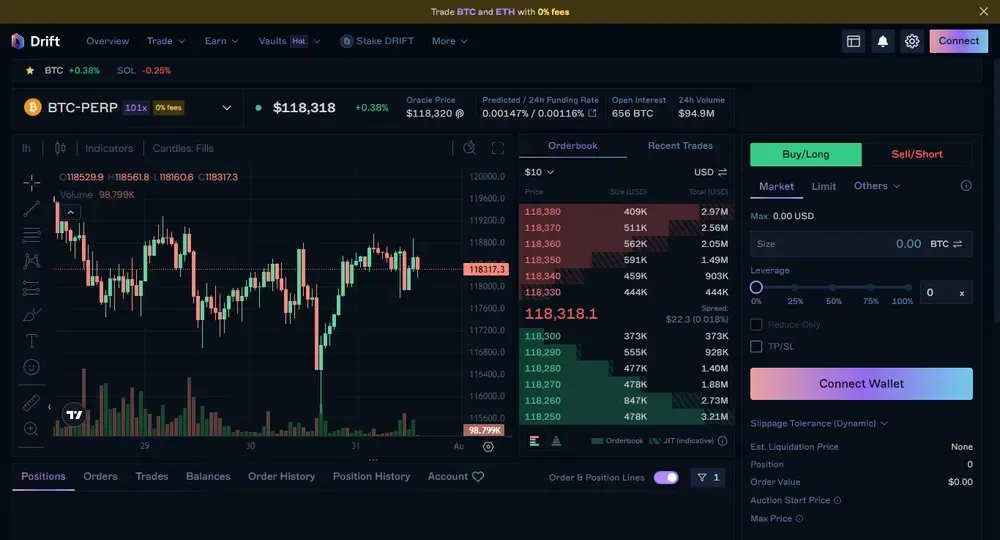Open the Overview page
This screenshot has width=1000, height=540.
point(107,41)
